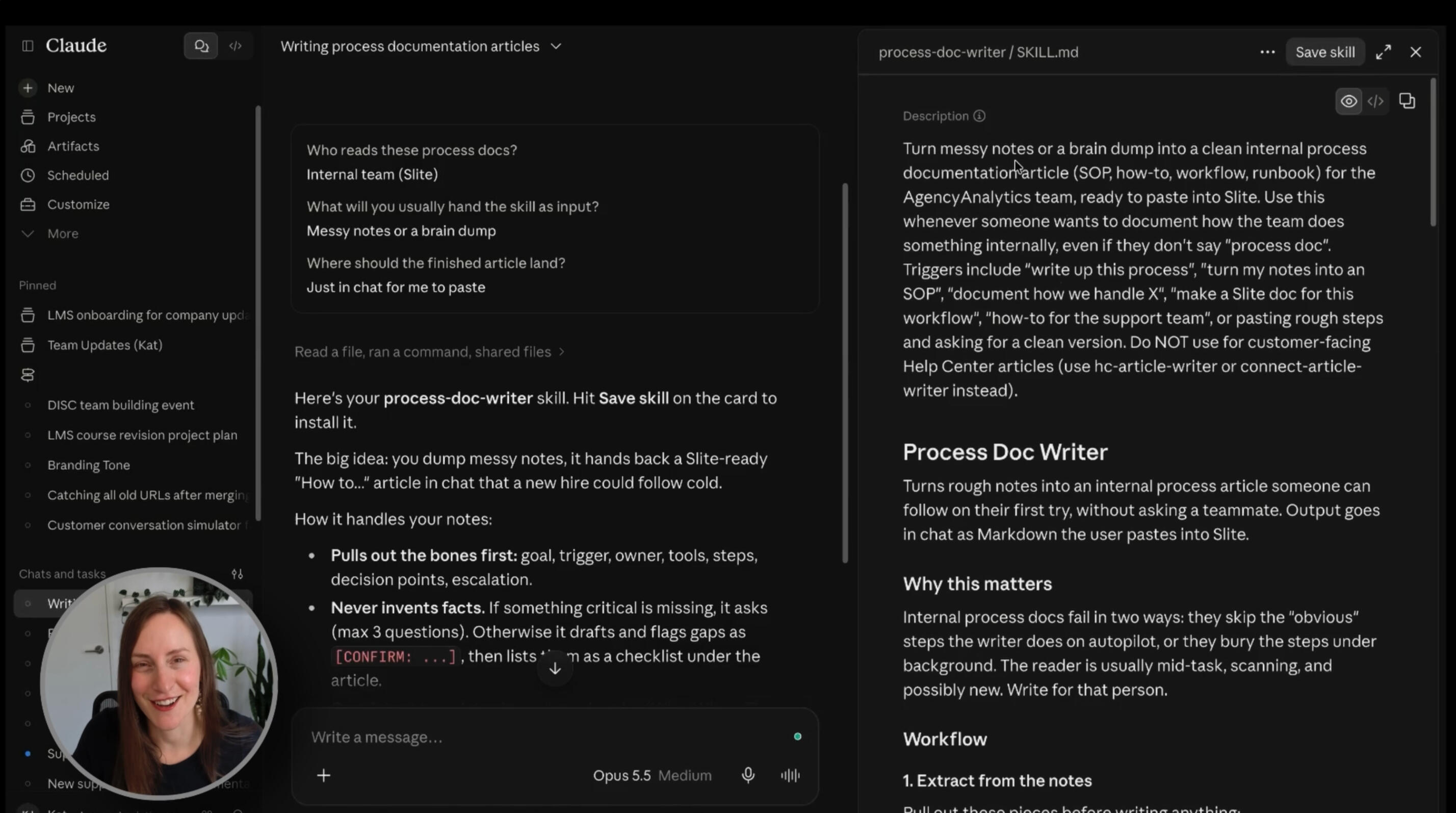Click the Save skill button
This screenshot has width=1456, height=813.
tap(1325, 52)
